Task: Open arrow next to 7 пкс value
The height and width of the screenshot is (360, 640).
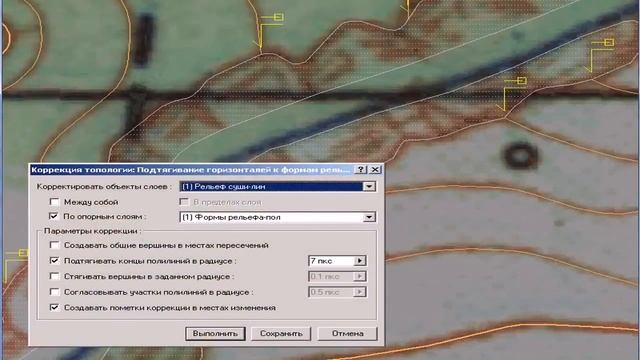Action: (360, 261)
